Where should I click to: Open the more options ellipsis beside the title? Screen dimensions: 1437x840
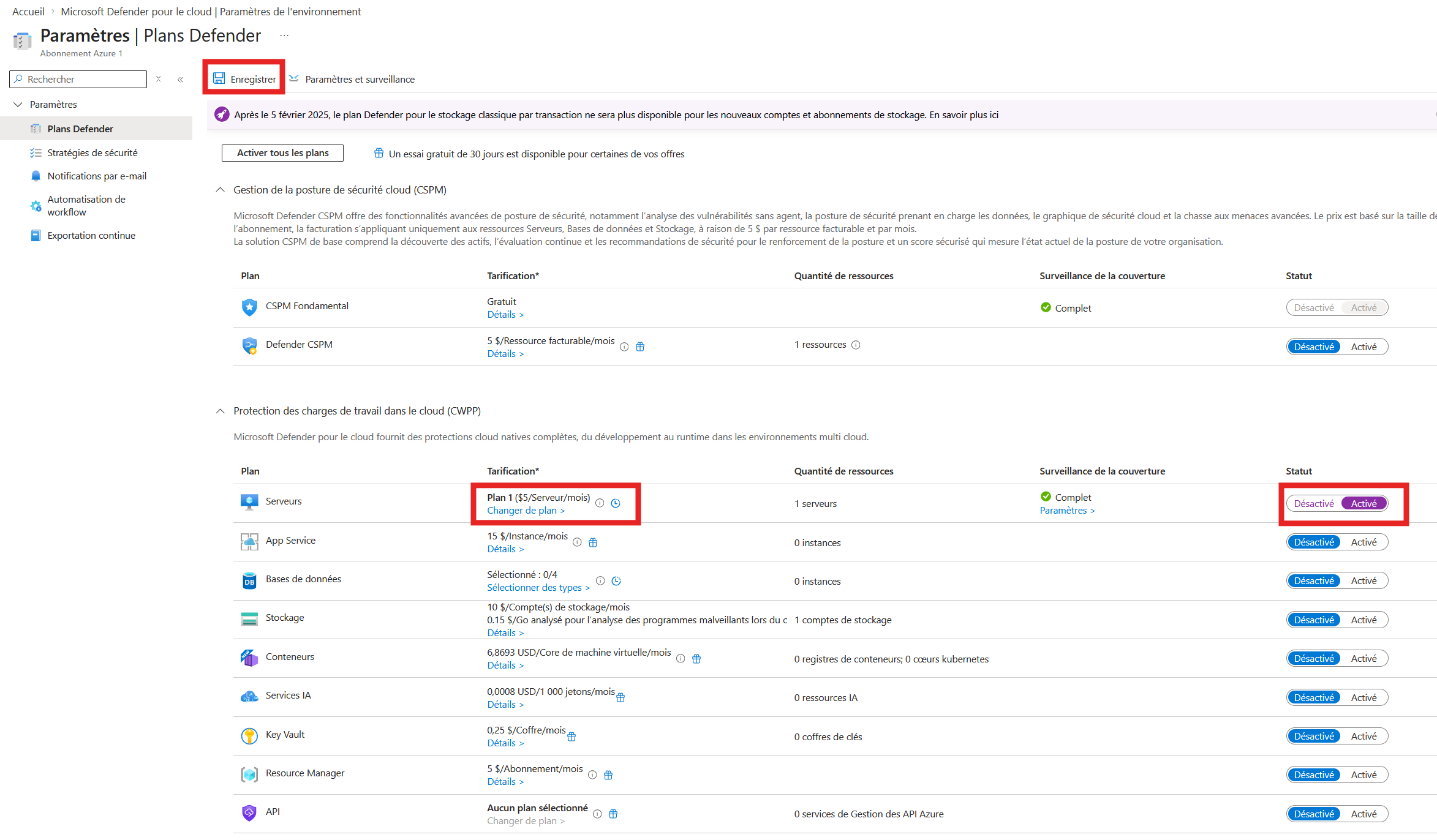[284, 36]
